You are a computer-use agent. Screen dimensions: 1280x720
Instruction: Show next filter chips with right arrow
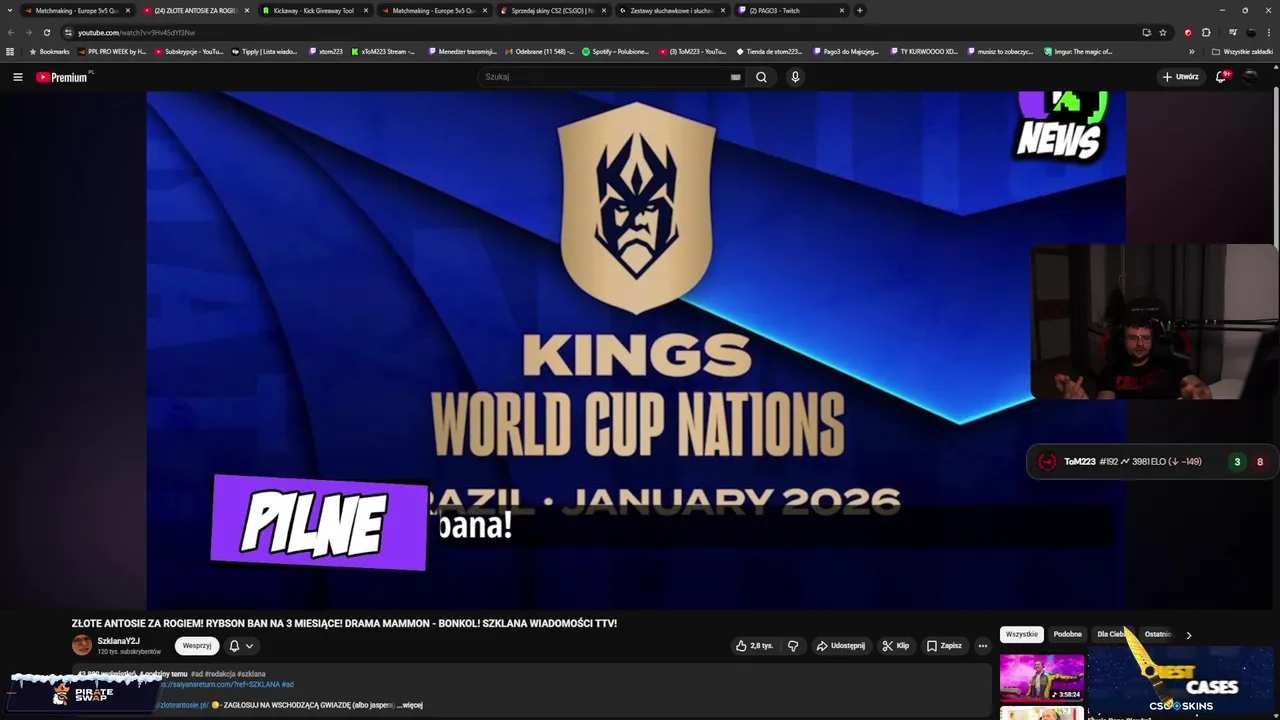click(x=1188, y=634)
